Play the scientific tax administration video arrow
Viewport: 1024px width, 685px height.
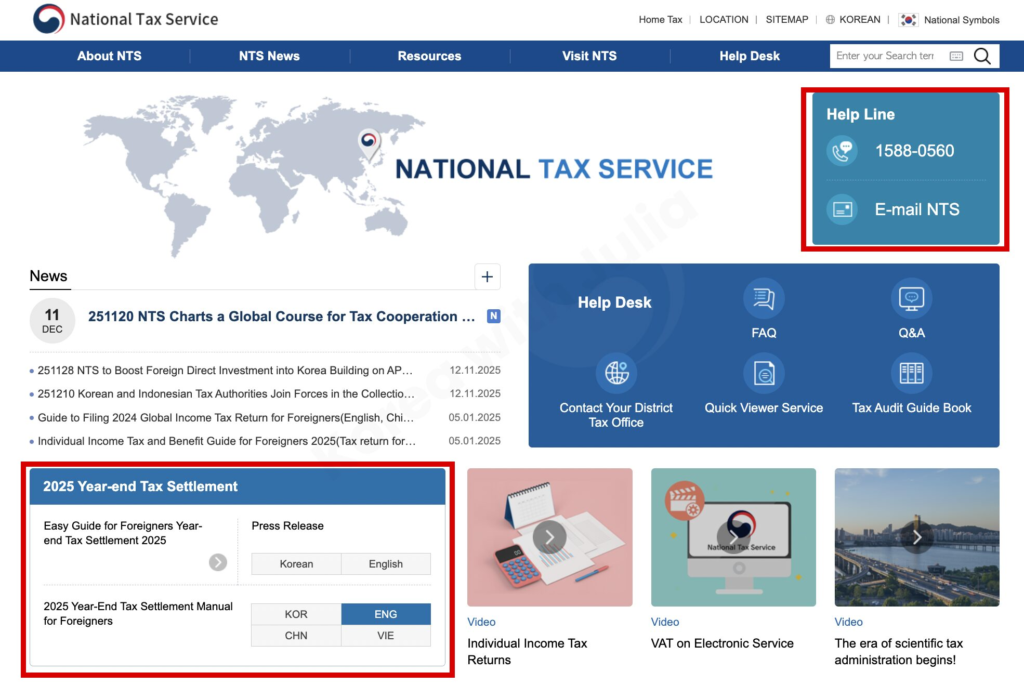click(x=917, y=537)
